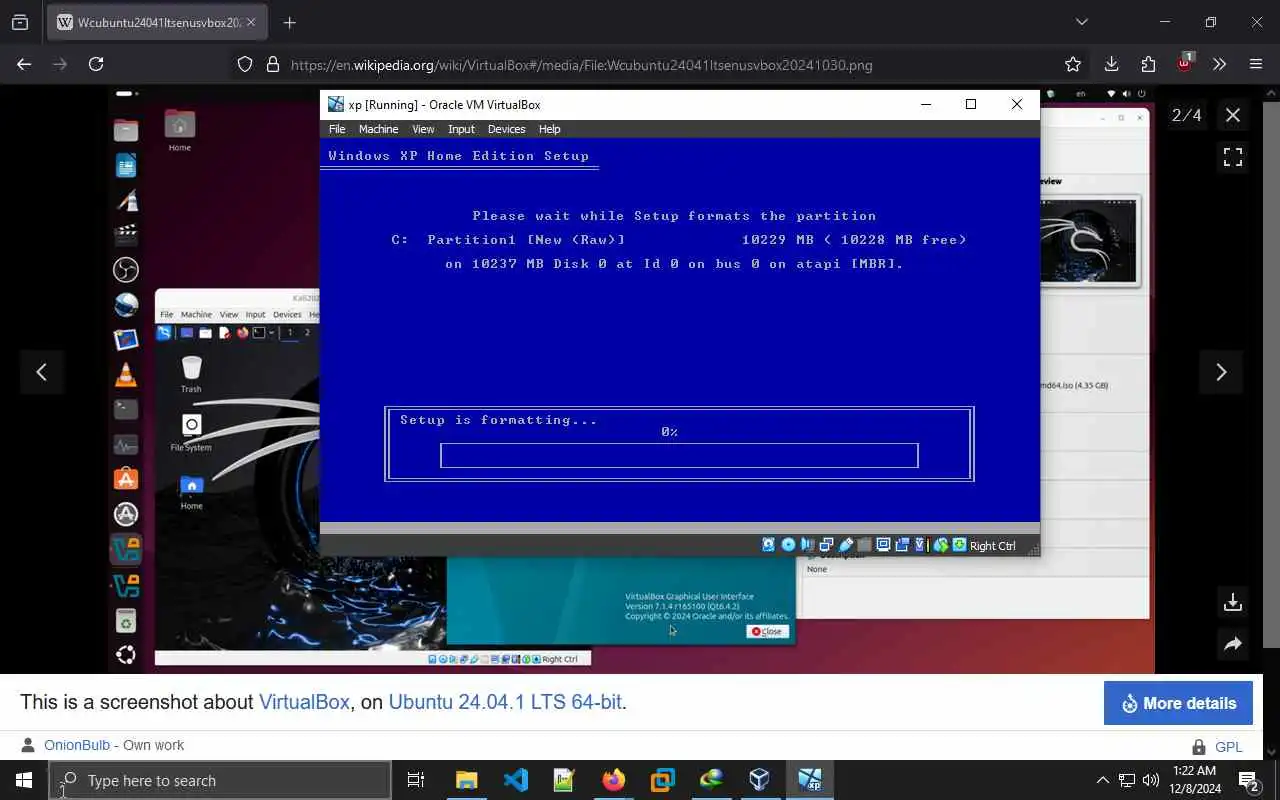Switch to the VirtualBox Manager cube taskbar icon
1280x800 pixels.
tap(760, 780)
